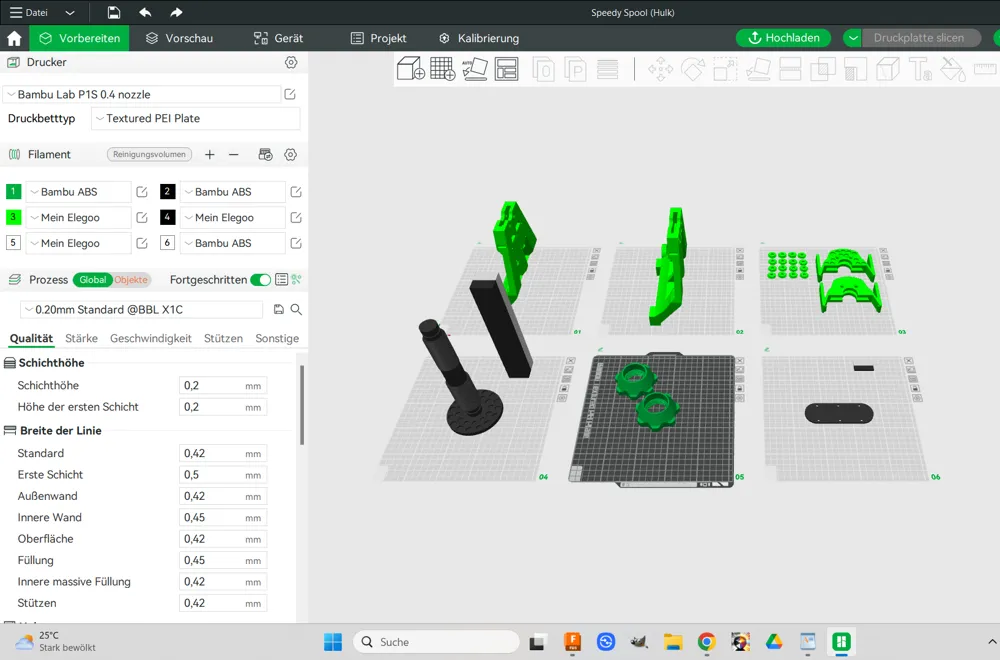The height and width of the screenshot is (660, 1000).
Task: Click the Reinigungsvolumen button
Action: tap(149, 155)
